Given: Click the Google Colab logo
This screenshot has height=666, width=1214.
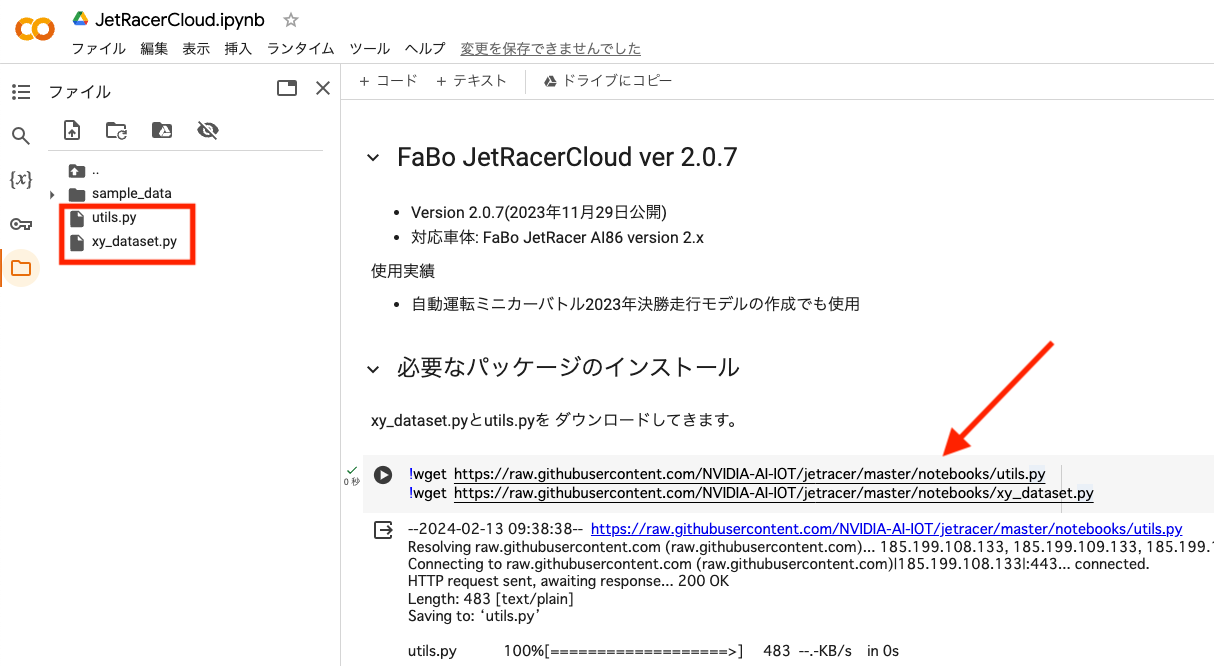Looking at the screenshot, I should pyautogui.click(x=35, y=30).
